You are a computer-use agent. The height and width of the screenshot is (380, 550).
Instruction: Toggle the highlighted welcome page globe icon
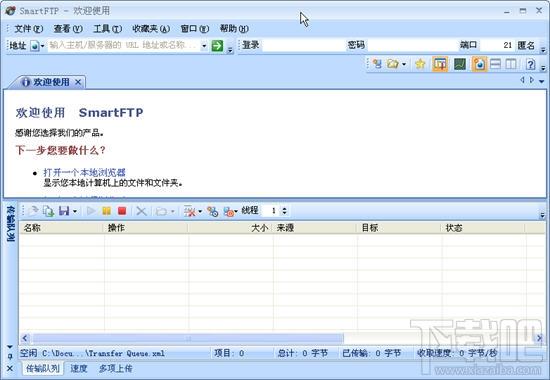[x=479, y=64]
